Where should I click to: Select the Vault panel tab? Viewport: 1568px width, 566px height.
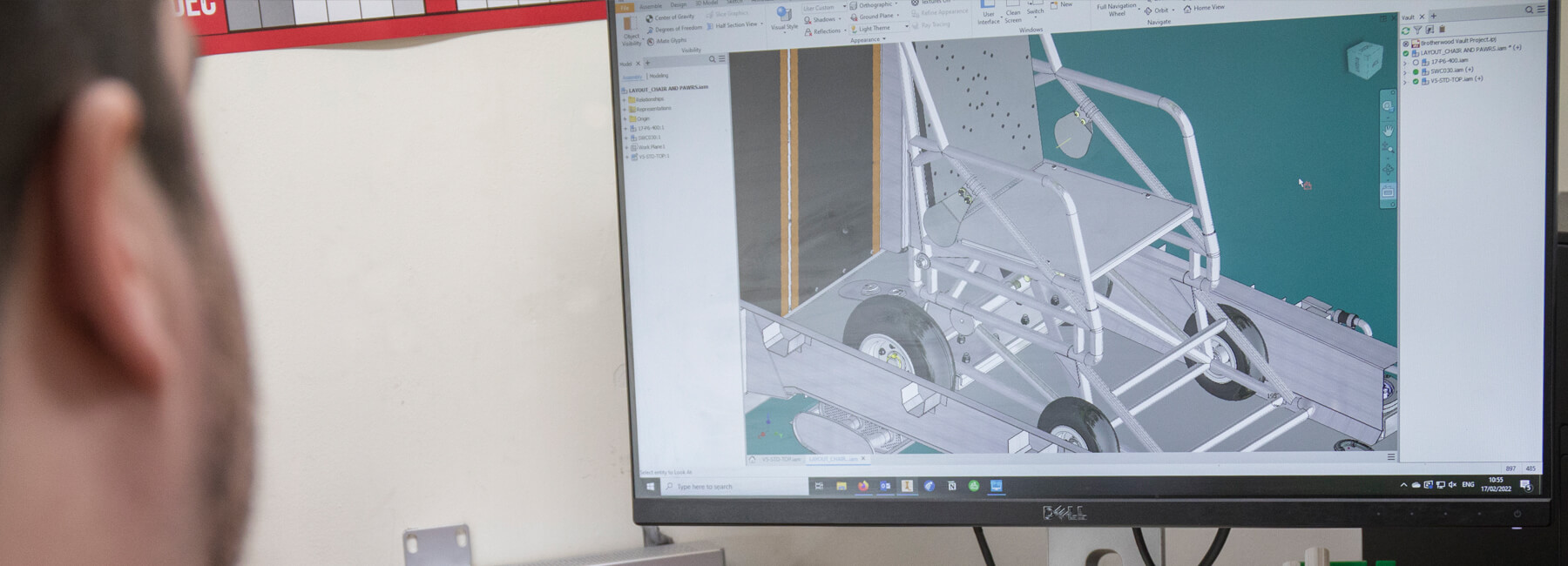coord(1408,17)
